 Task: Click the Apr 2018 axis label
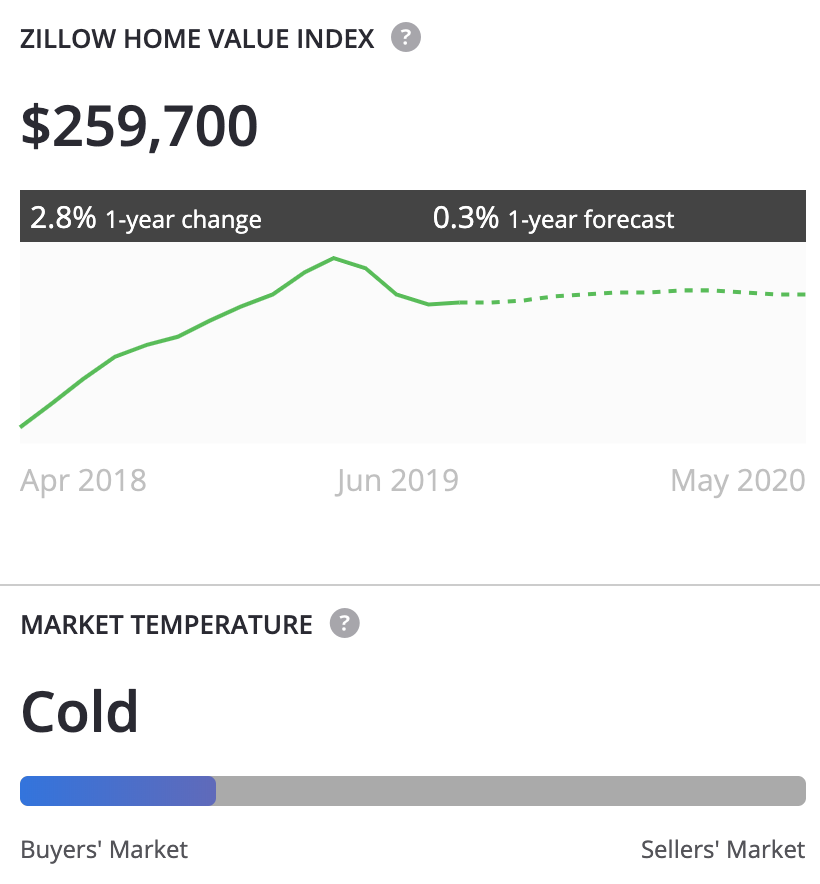pyautogui.click(x=83, y=481)
